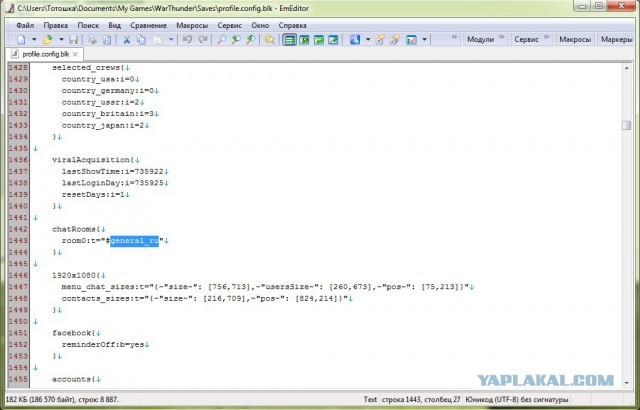Open the dropdown beside the chart icon
The width and height of the screenshot is (640, 410).
(424, 40)
